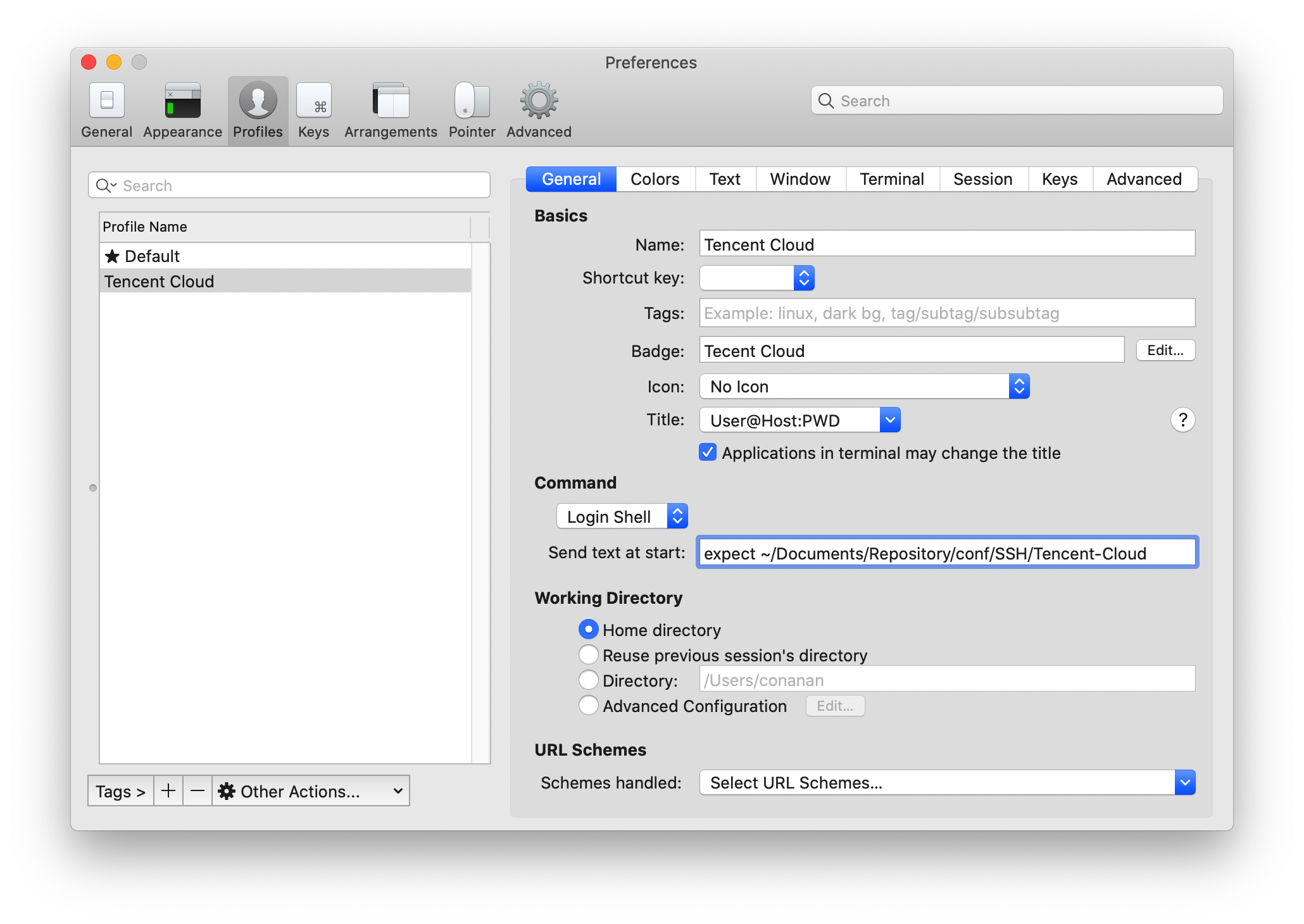Click the question mark help button

click(1182, 420)
